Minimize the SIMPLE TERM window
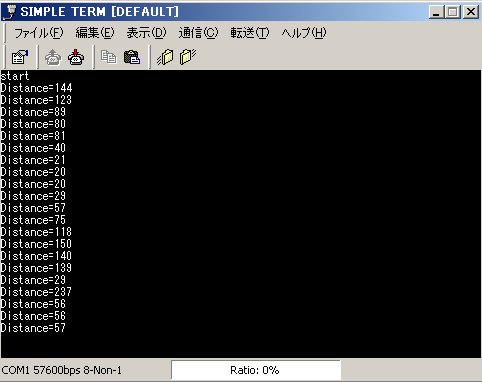The image size is (482, 382). point(436,12)
